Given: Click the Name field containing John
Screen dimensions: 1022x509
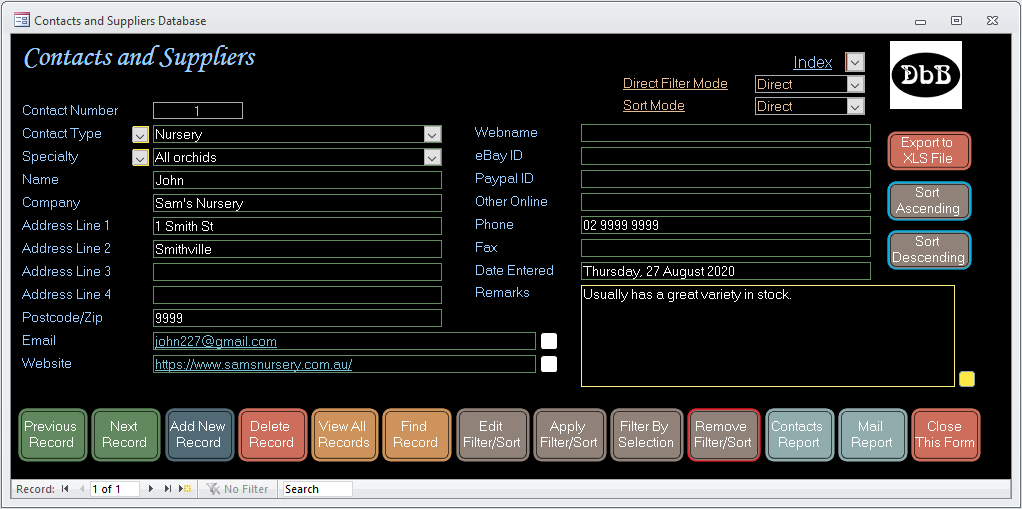Looking at the screenshot, I should coord(297,180).
